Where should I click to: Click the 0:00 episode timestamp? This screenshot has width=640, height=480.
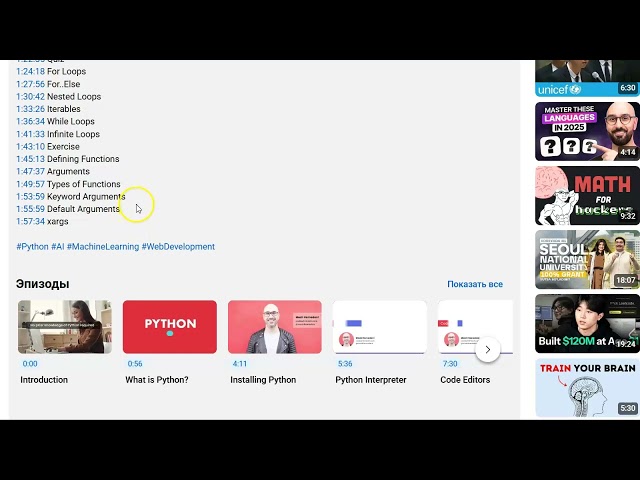point(30,364)
